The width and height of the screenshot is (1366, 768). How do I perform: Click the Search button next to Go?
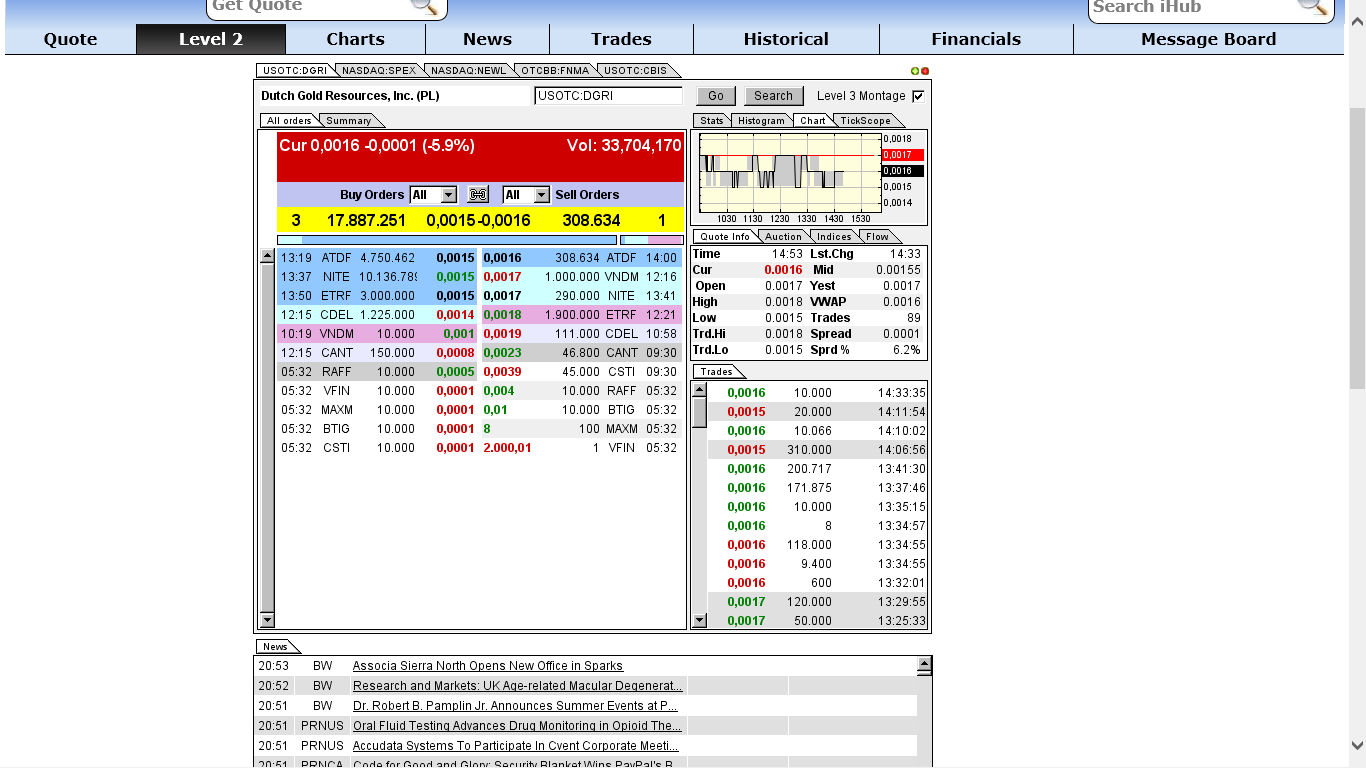[772, 95]
